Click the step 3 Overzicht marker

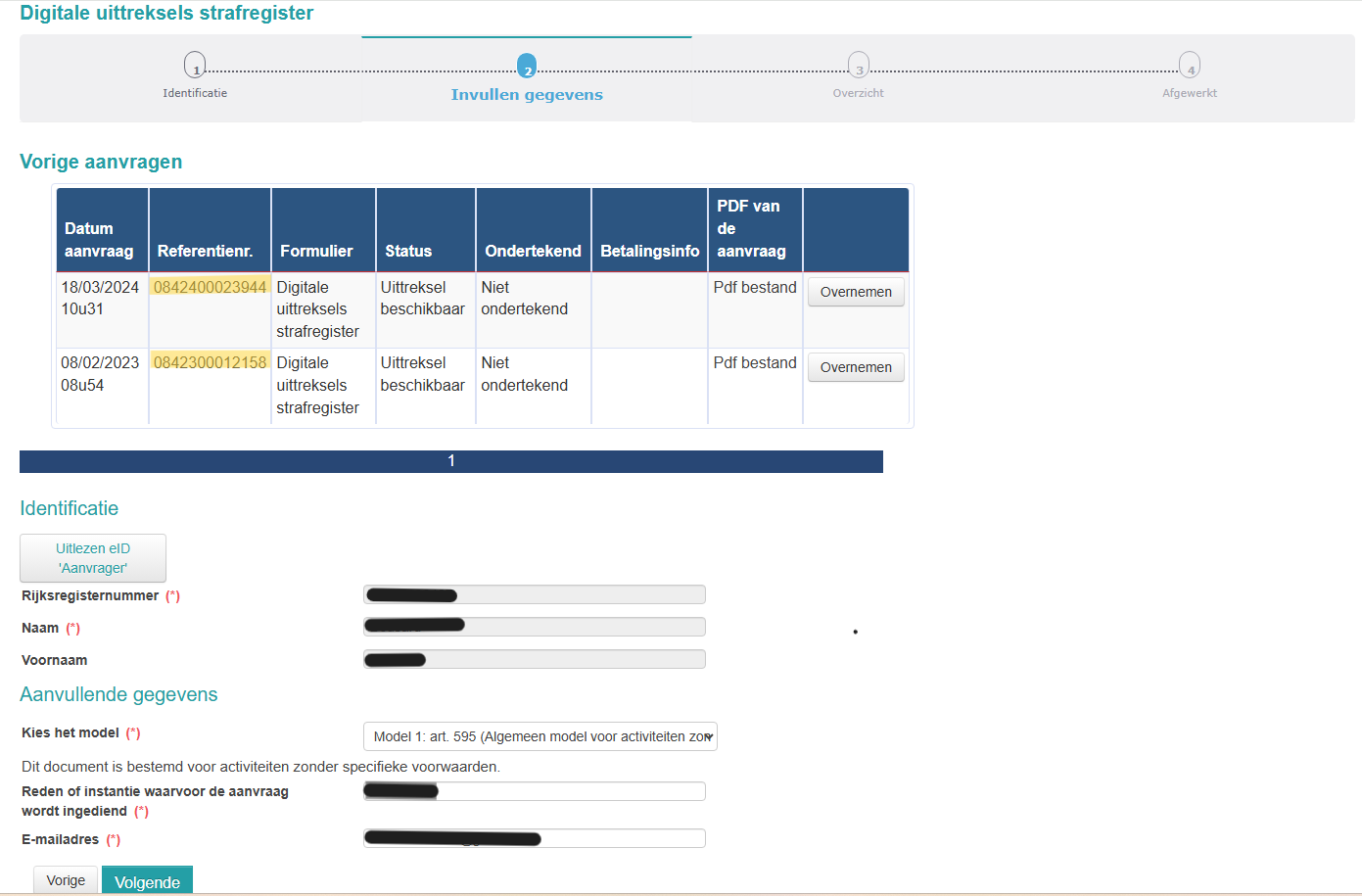[x=859, y=66]
